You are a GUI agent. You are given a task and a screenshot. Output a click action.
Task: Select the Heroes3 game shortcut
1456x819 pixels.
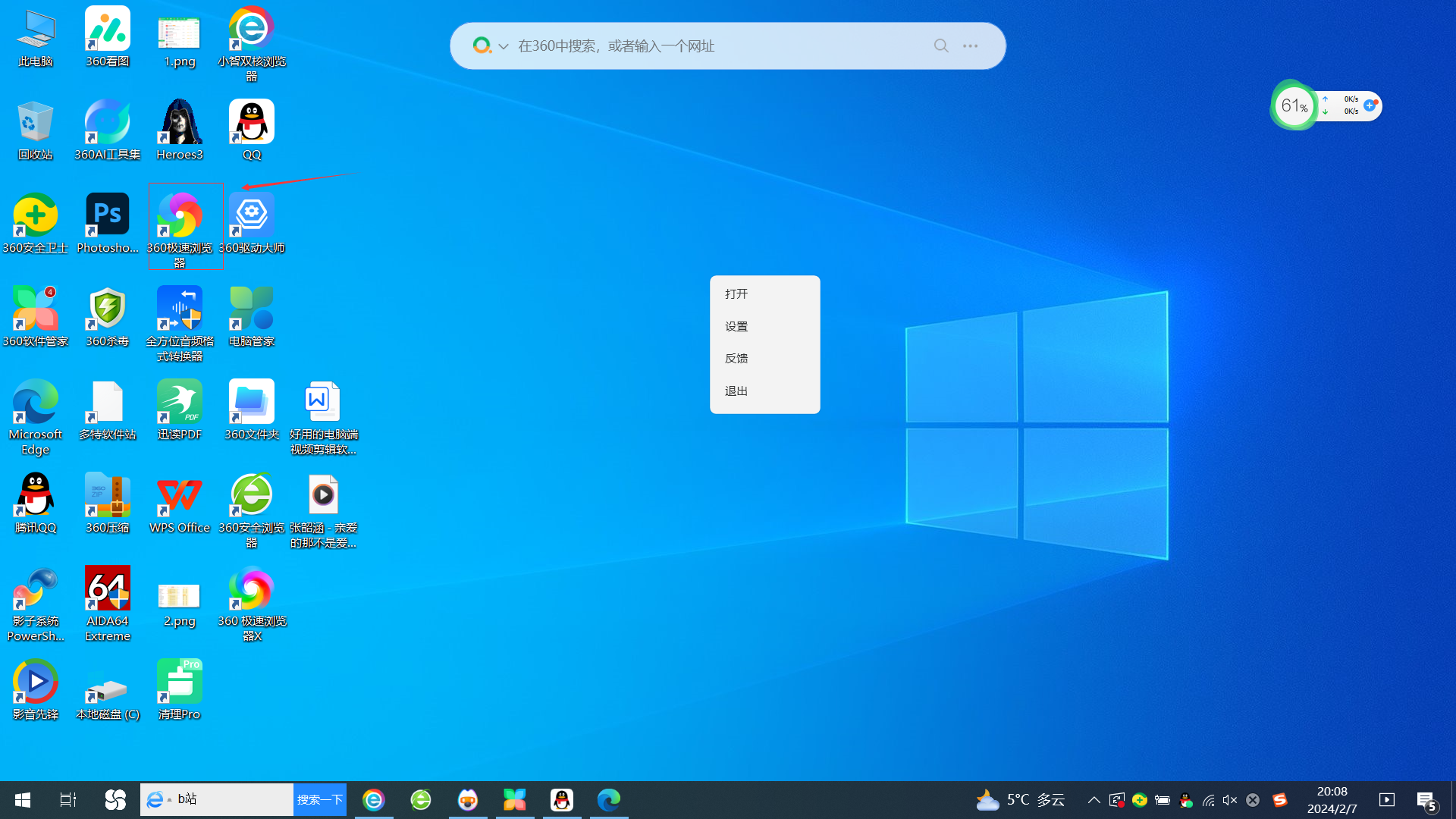180,130
